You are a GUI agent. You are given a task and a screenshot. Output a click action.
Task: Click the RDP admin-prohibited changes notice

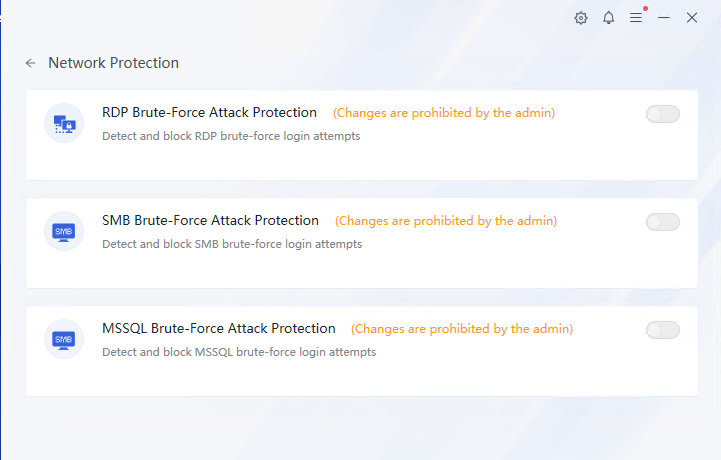444,113
